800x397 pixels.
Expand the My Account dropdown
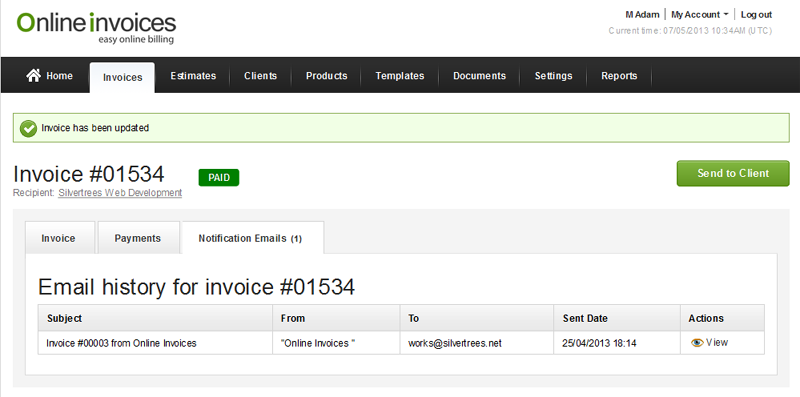point(699,15)
